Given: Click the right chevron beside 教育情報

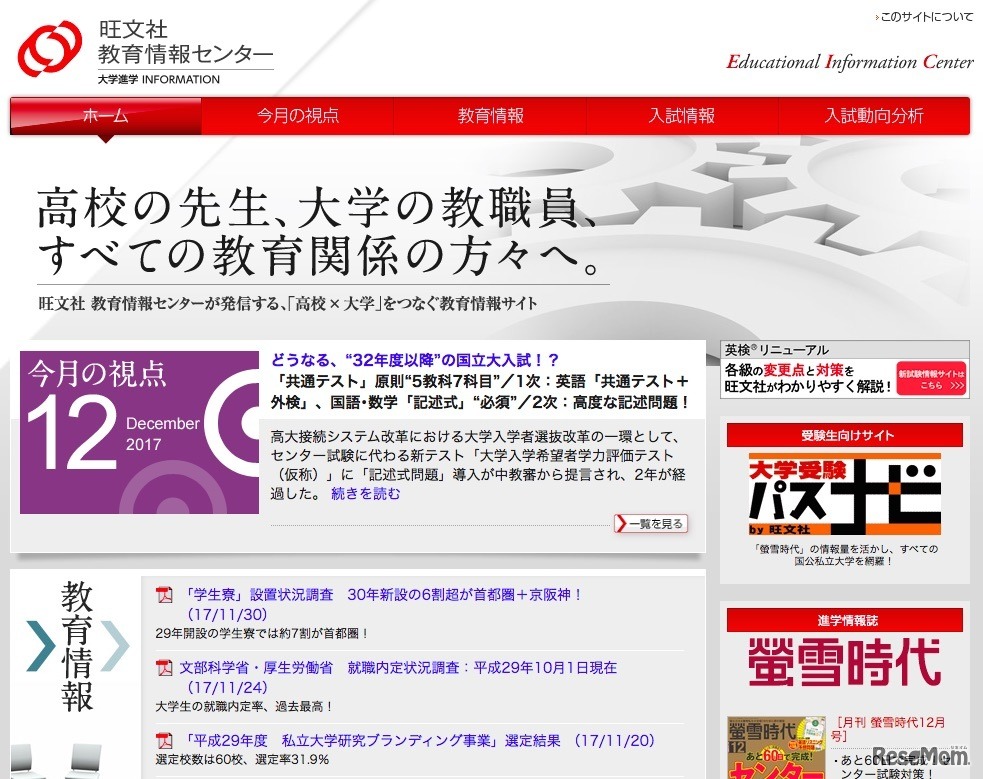Looking at the screenshot, I should click(115, 646).
